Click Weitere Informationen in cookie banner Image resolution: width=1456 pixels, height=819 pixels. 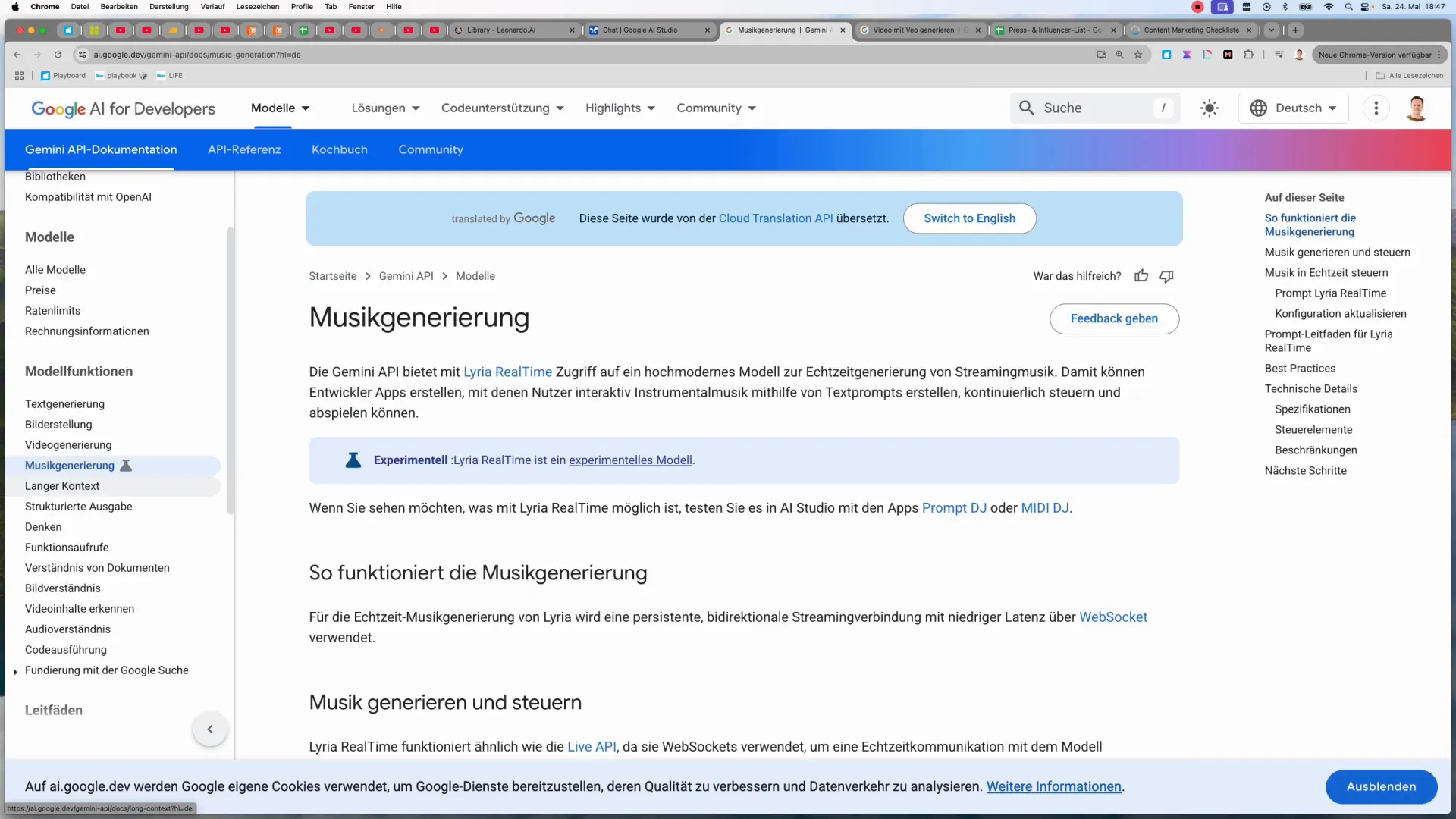[1053, 787]
